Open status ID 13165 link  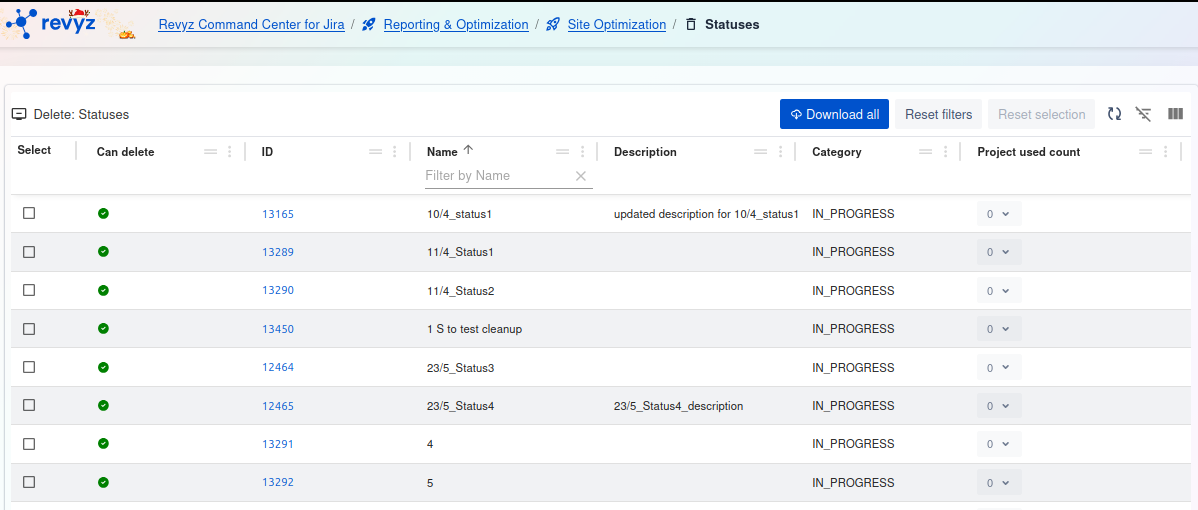click(278, 214)
